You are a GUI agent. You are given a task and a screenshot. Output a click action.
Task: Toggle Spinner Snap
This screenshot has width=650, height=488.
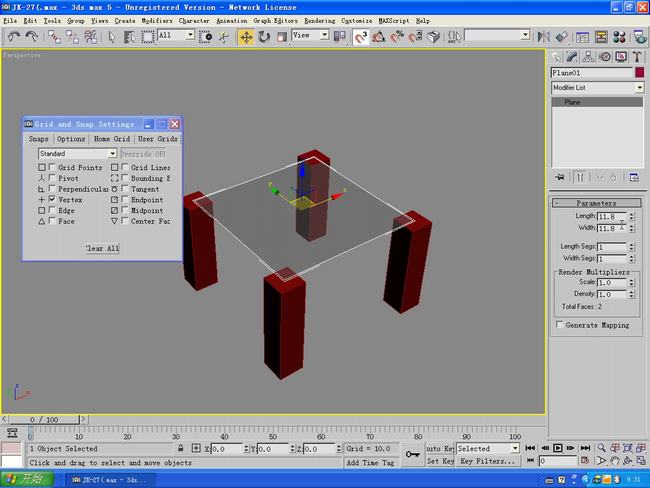point(415,37)
